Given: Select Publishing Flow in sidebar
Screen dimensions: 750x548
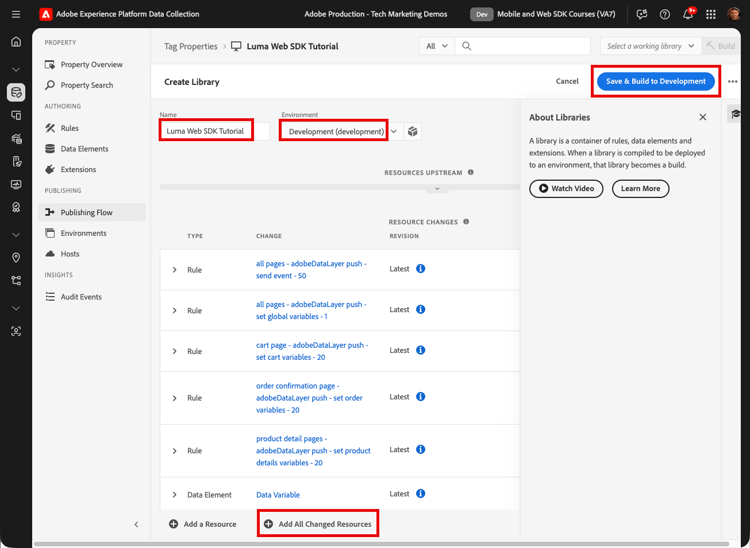Looking at the screenshot, I should 91,212.
